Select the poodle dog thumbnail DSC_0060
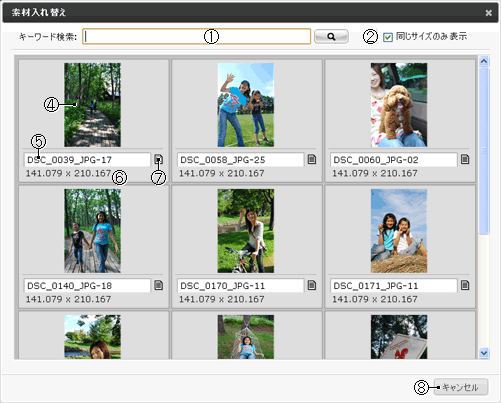501x403 pixels. pos(399,105)
